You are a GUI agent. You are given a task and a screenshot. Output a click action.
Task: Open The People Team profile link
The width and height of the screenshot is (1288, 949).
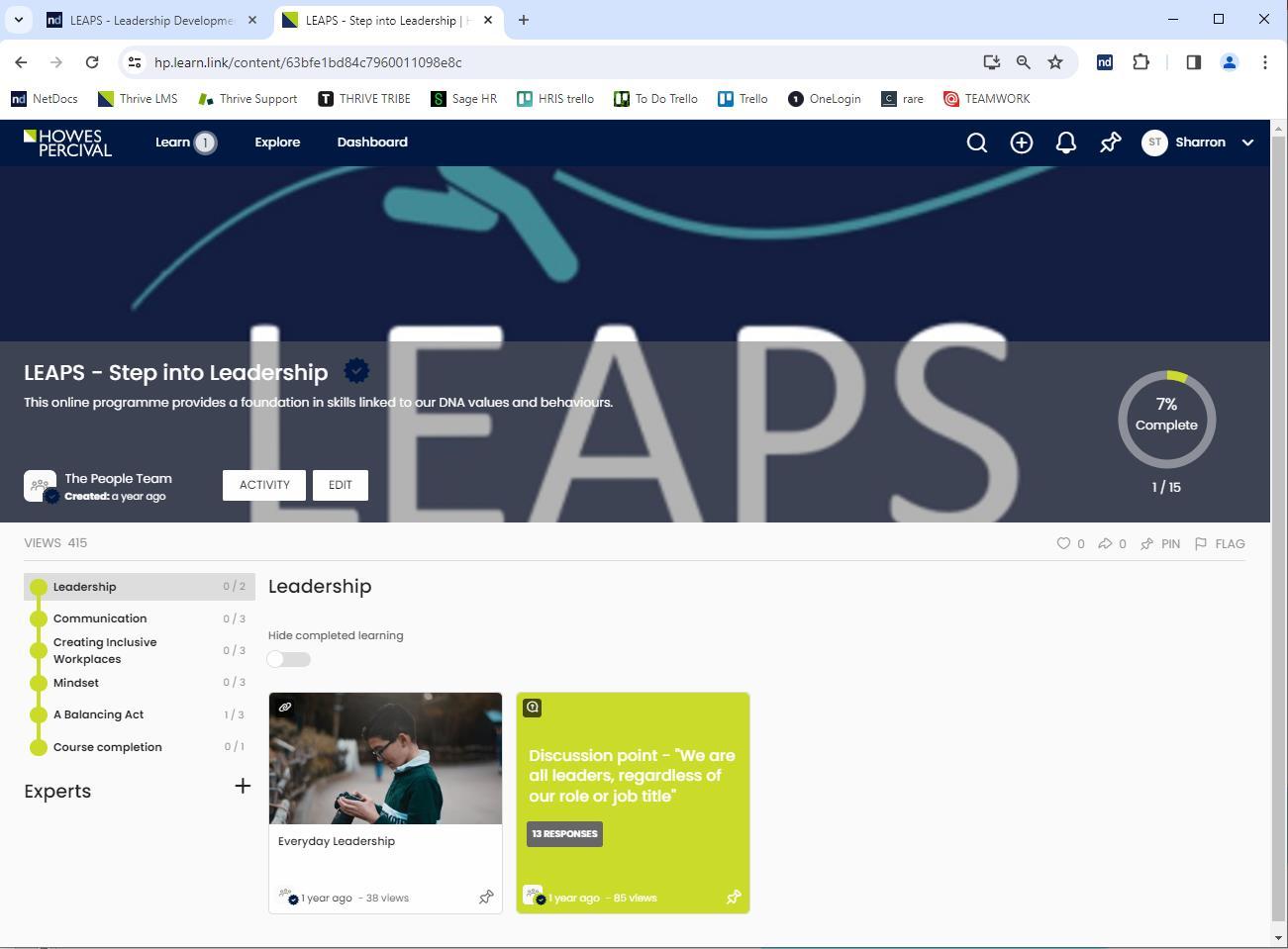click(x=118, y=479)
